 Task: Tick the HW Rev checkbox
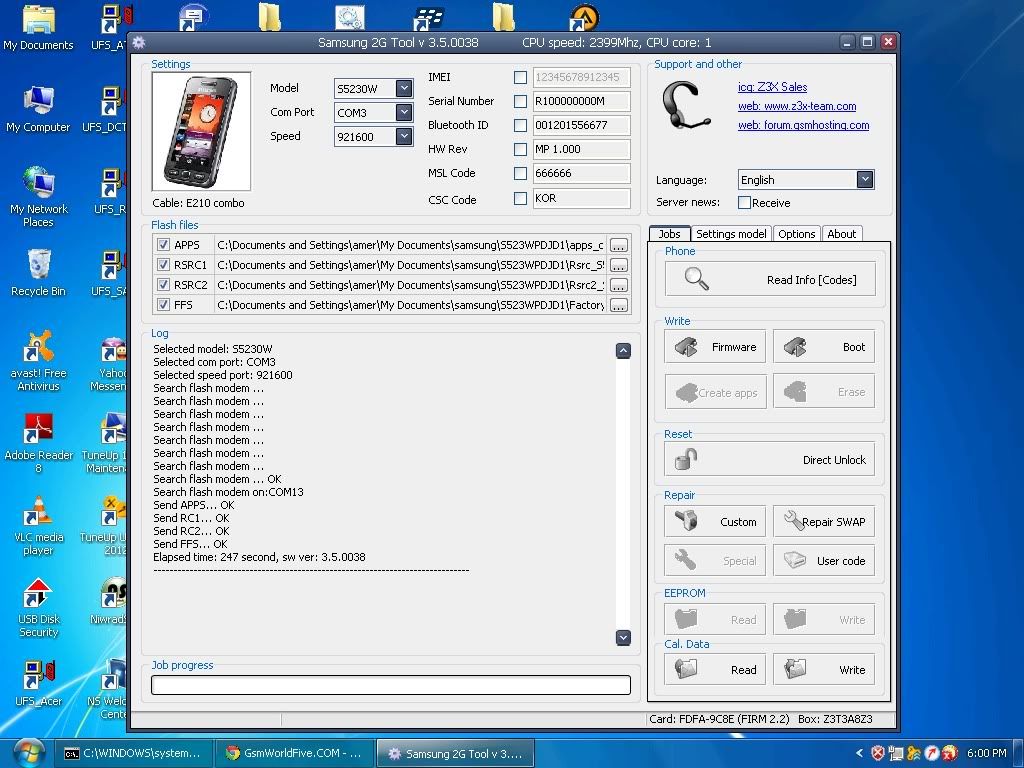[520, 150]
